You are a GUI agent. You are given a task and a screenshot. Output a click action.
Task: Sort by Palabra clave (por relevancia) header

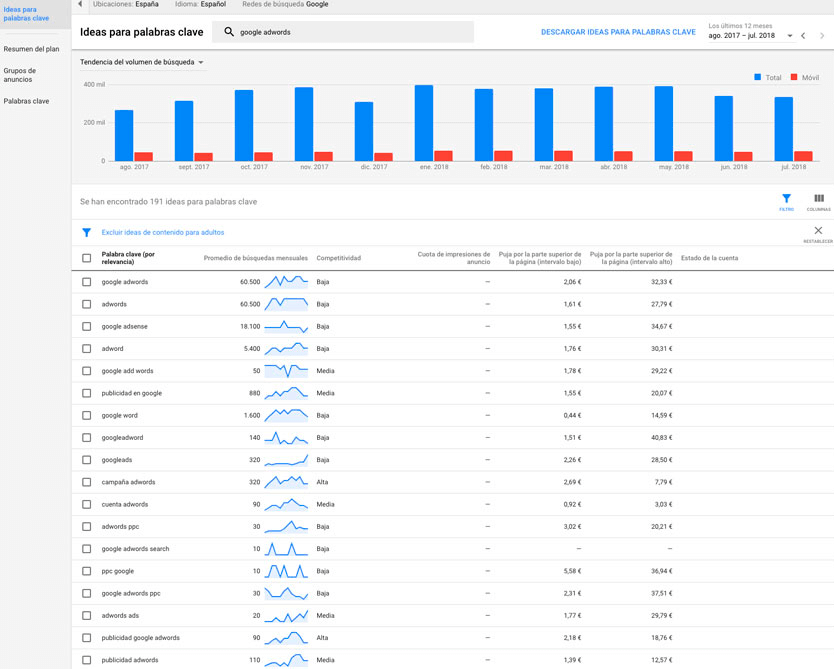[128, 258]
